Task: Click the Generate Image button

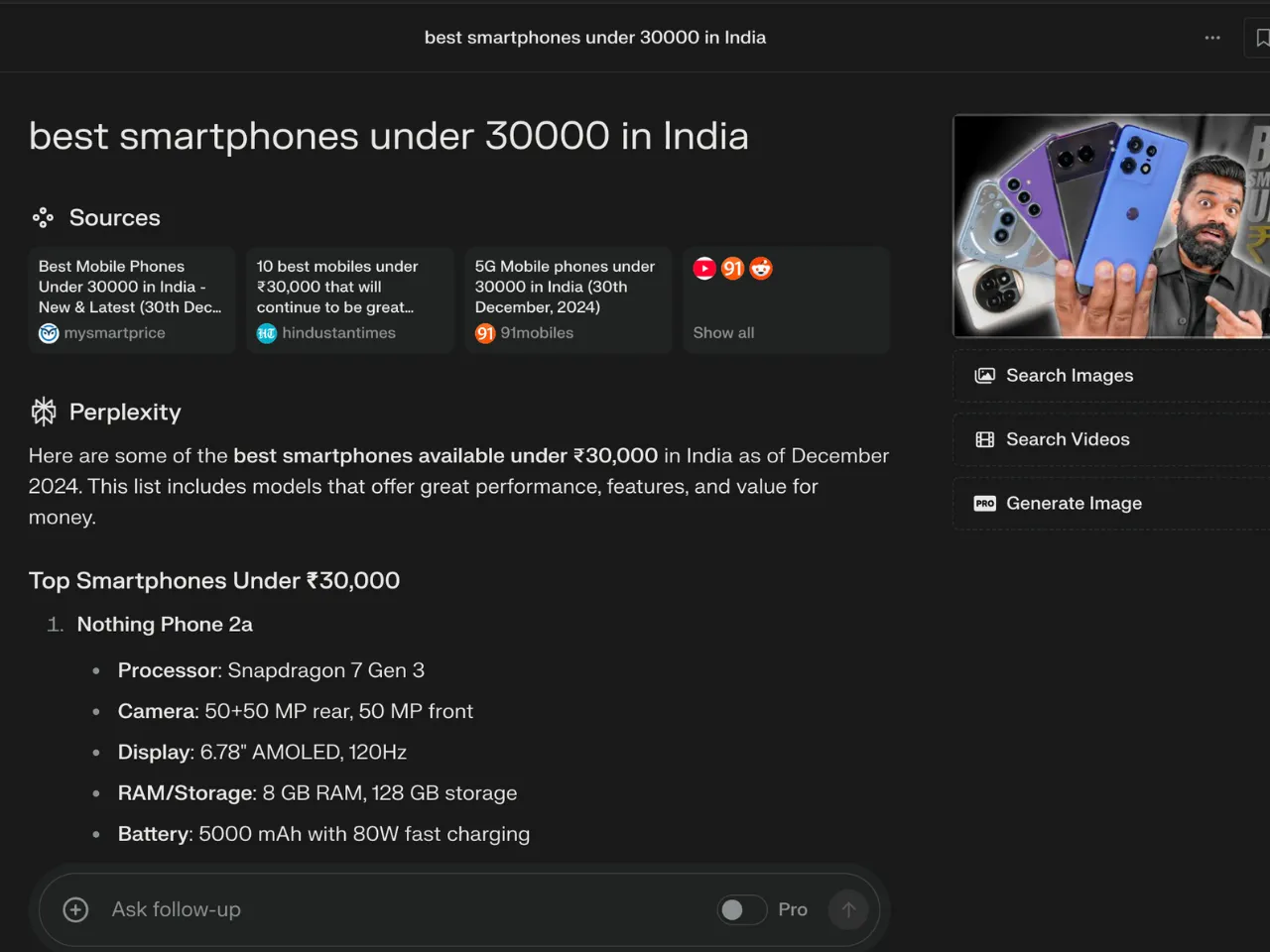Action: [x=1111, y=503]
